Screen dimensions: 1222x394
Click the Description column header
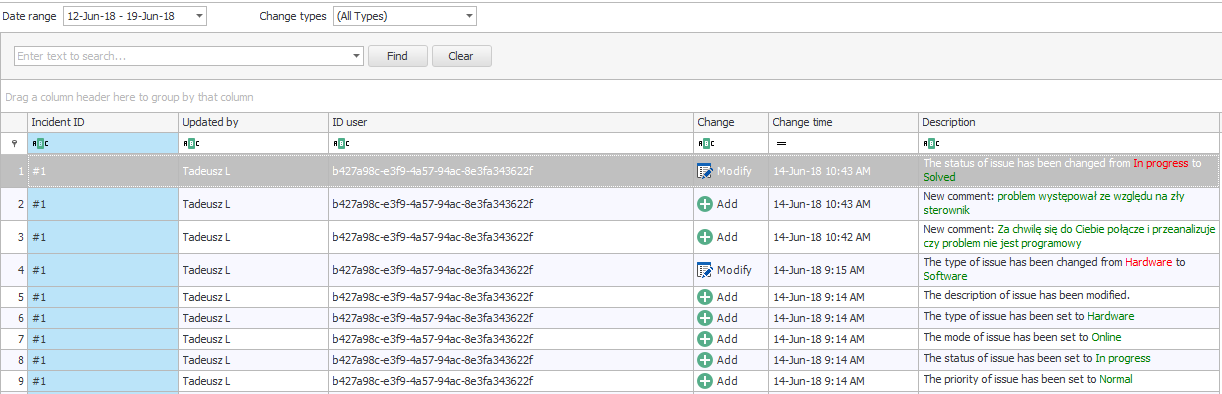1069,122
